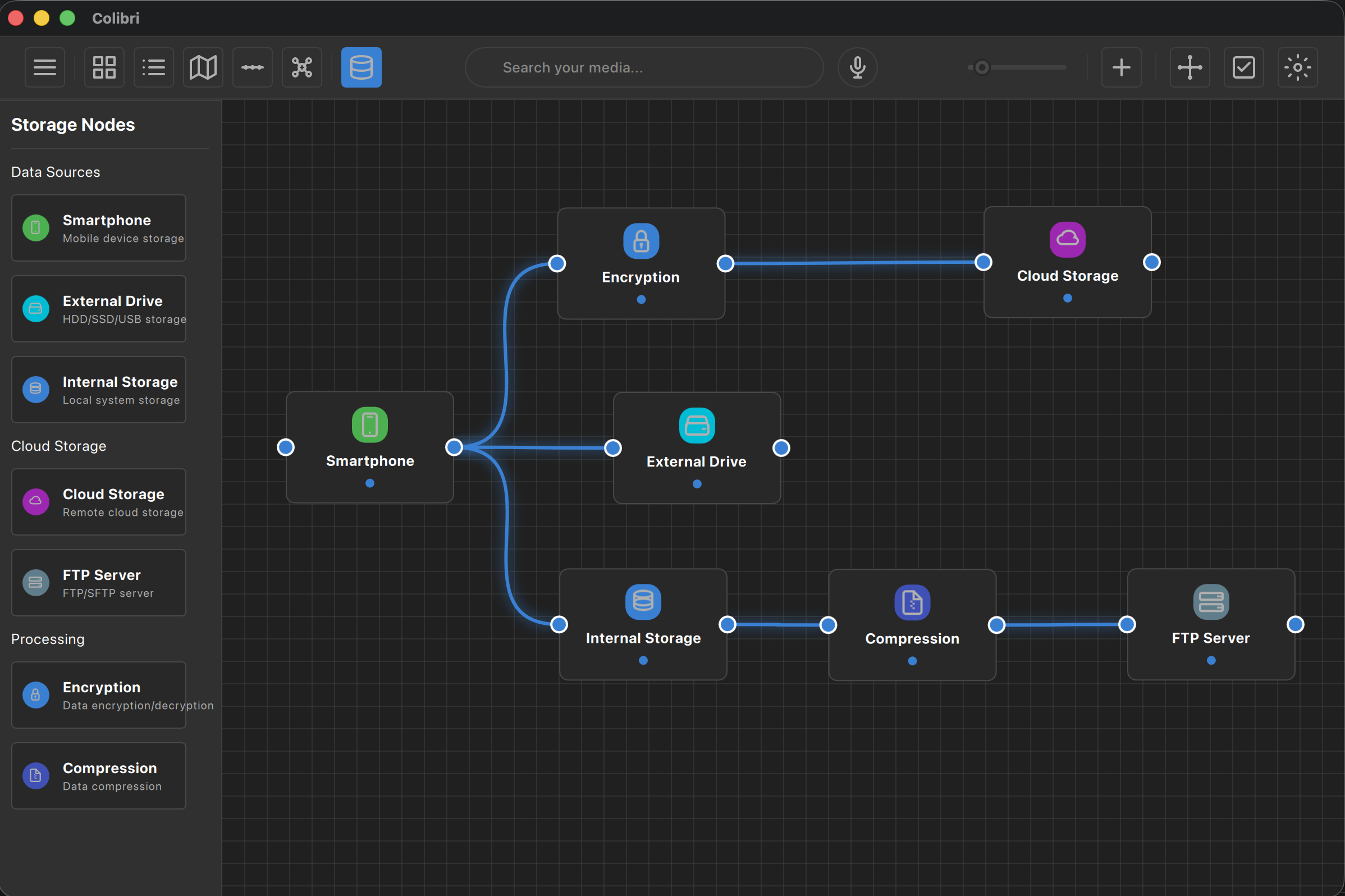Click the Cloud Storage output connector
Viewport: 1345px width, 896px height.
pos(1151,262)
